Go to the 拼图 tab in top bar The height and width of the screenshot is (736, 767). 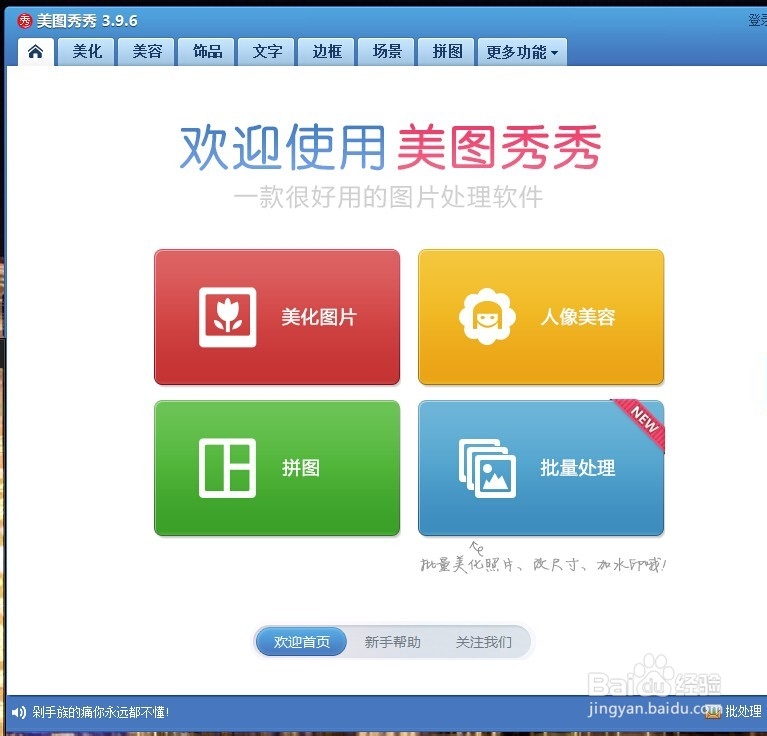tap(447, 51)
